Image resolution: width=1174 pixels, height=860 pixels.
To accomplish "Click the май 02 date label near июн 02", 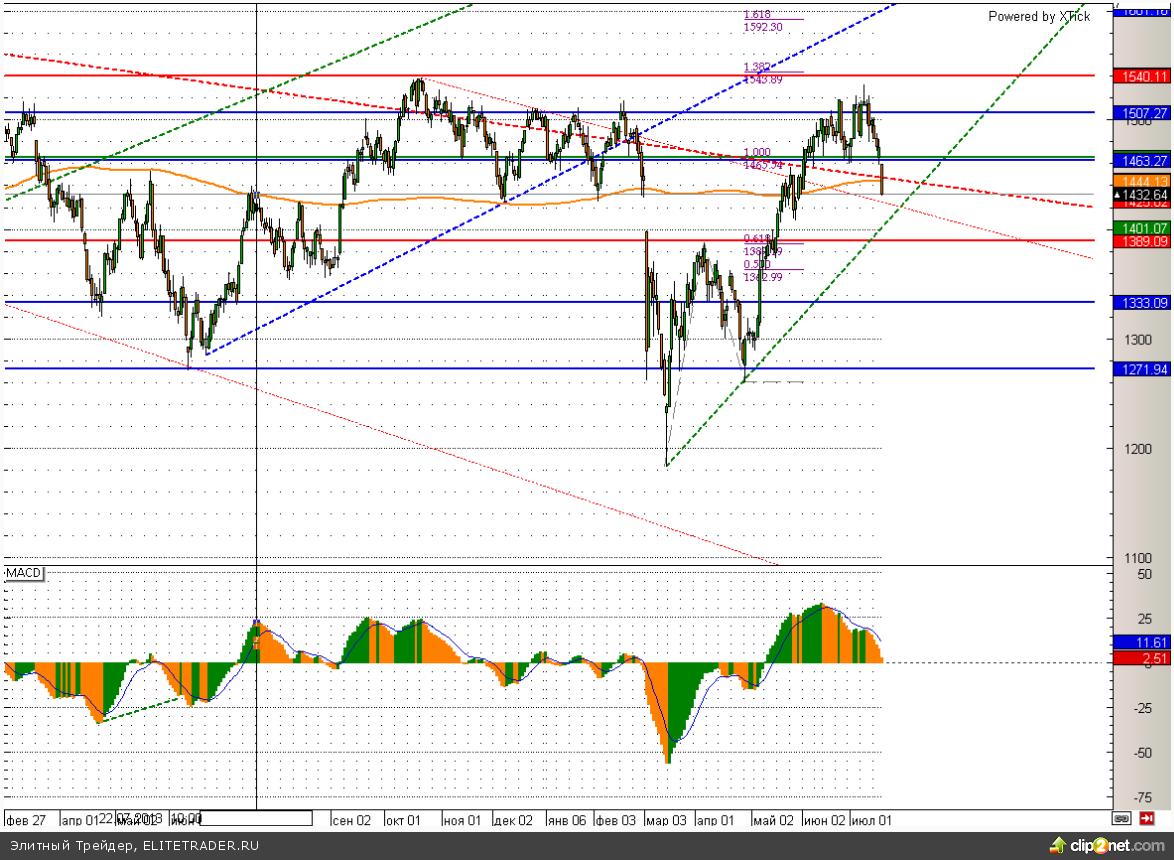I will [x=773, y=820].
